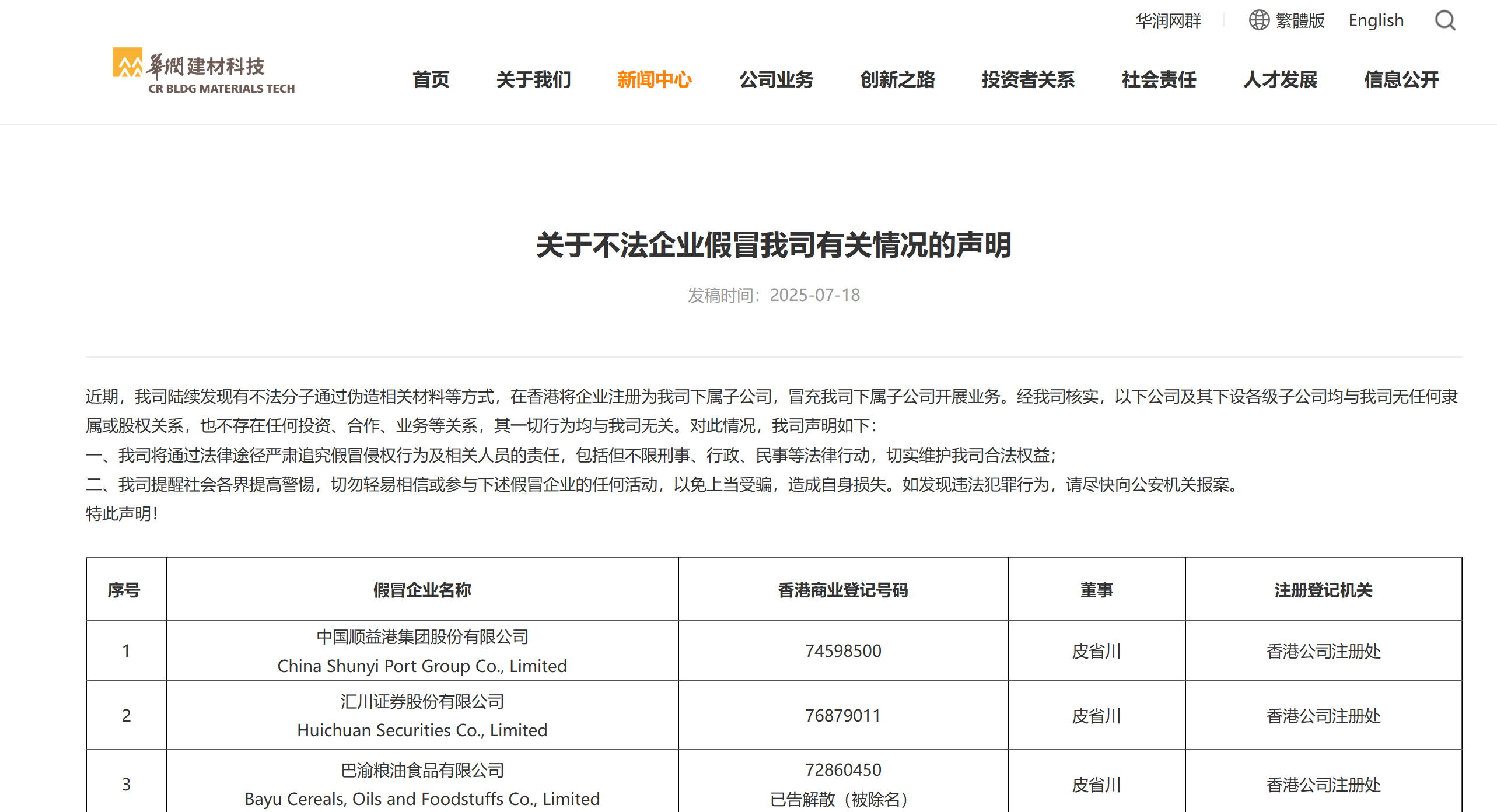Click the CR Bldg Materials Tech logo
1497x812 pixels.
204,71
